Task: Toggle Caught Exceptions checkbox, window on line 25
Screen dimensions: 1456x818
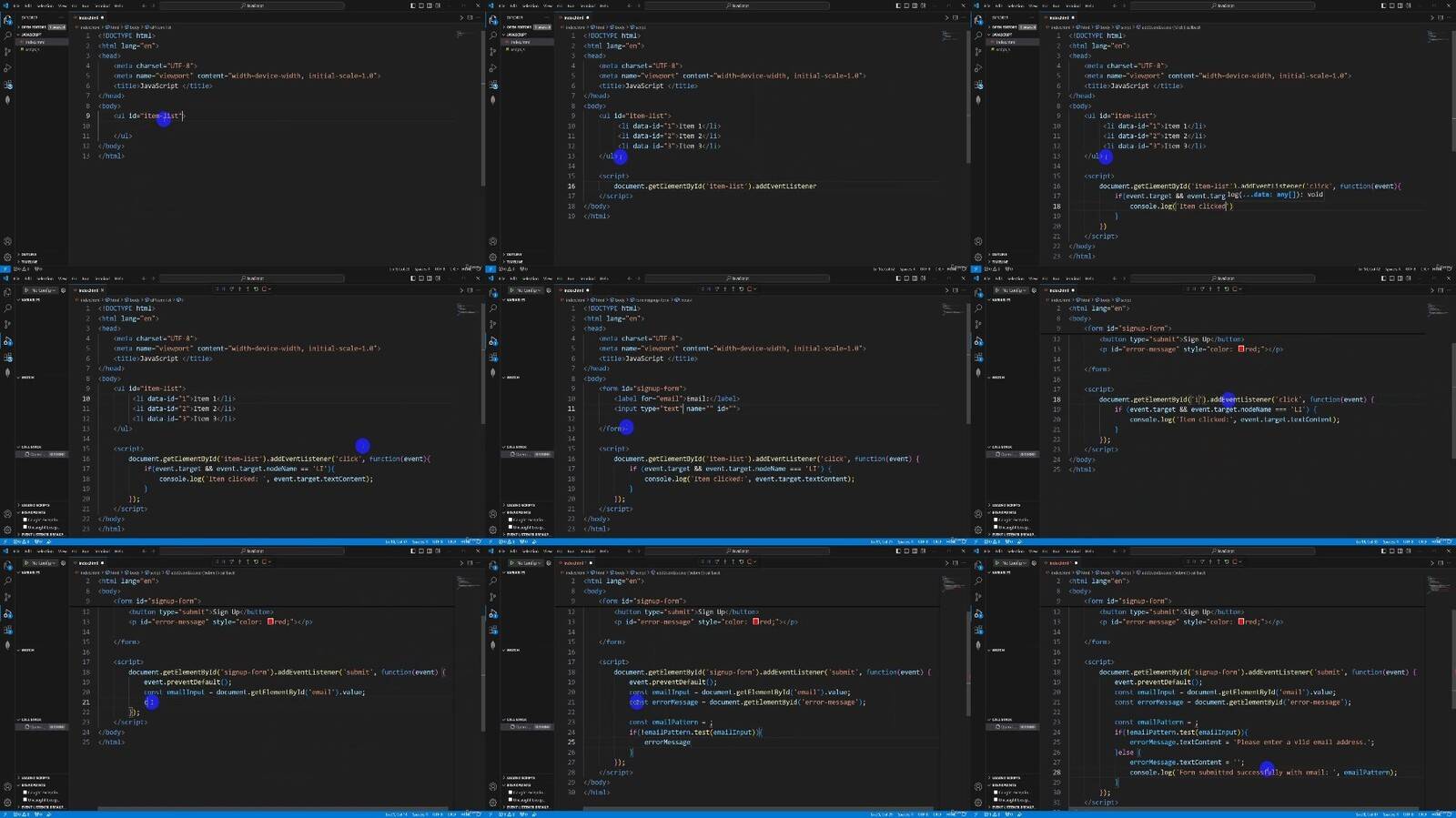Action: (x=510, y=793)
